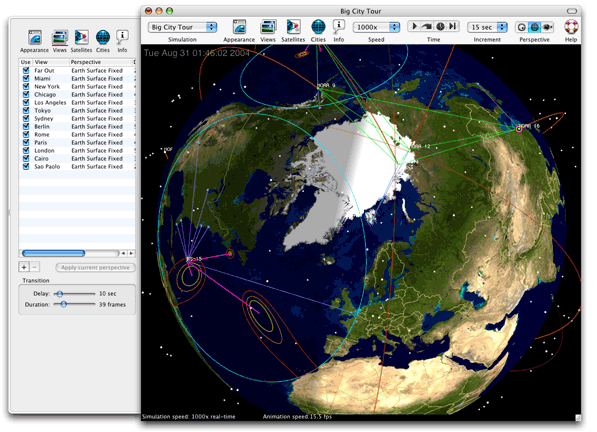597x432 pixels.
Task: Uncheck the Far Out view
Action: pyautogui.click(x=26, y=71)
